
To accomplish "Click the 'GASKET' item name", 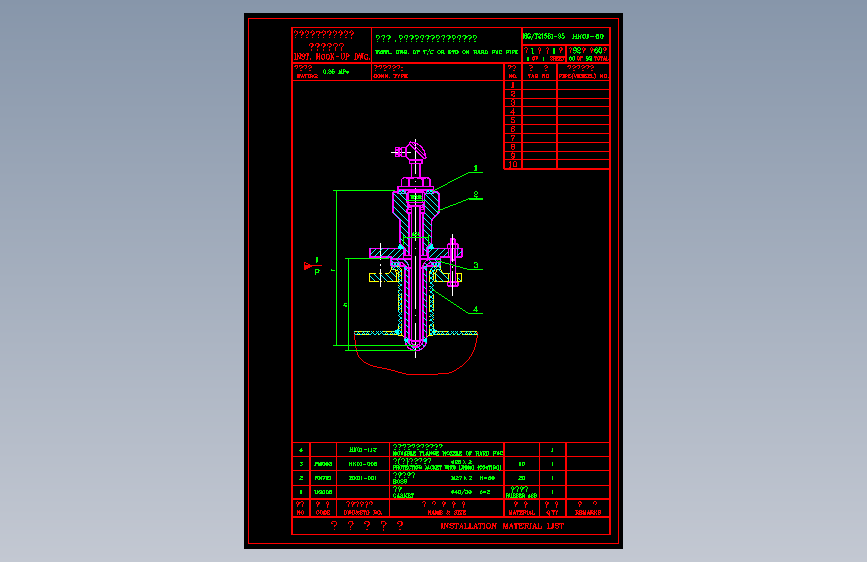I will click(x=403, y=496).
